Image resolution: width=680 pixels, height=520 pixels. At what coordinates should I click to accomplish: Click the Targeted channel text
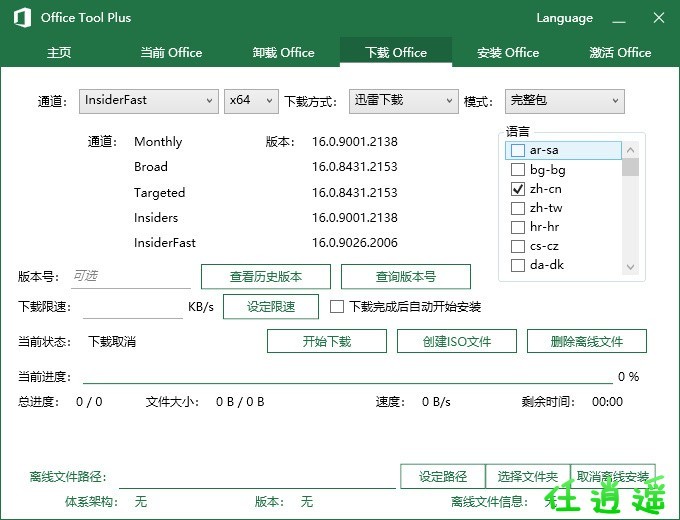160,193
